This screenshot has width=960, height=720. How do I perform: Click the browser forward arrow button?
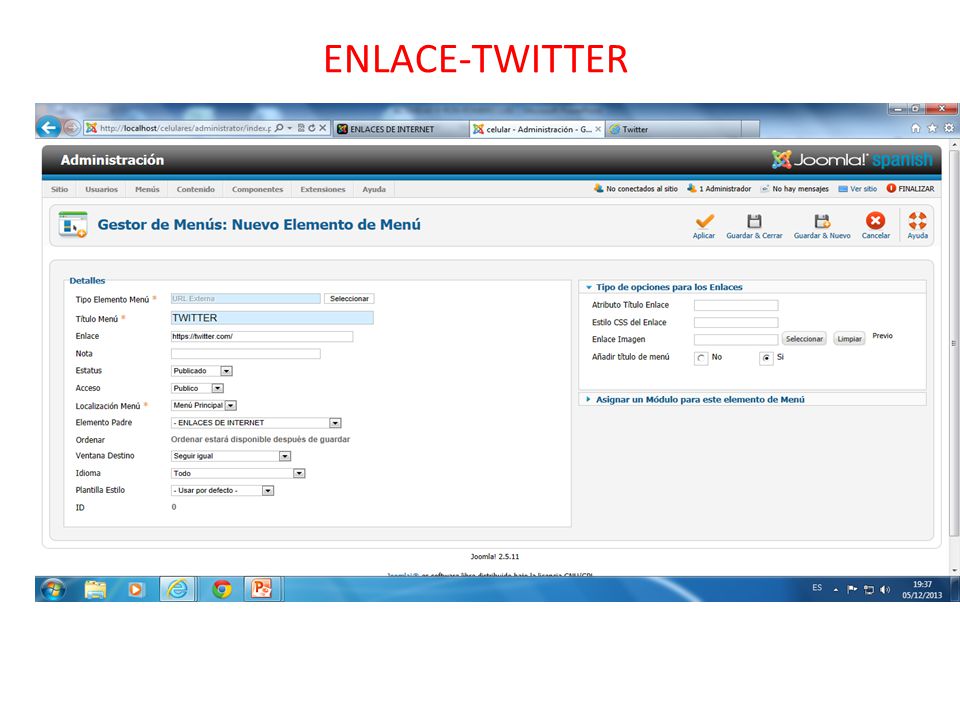(72, 127)
